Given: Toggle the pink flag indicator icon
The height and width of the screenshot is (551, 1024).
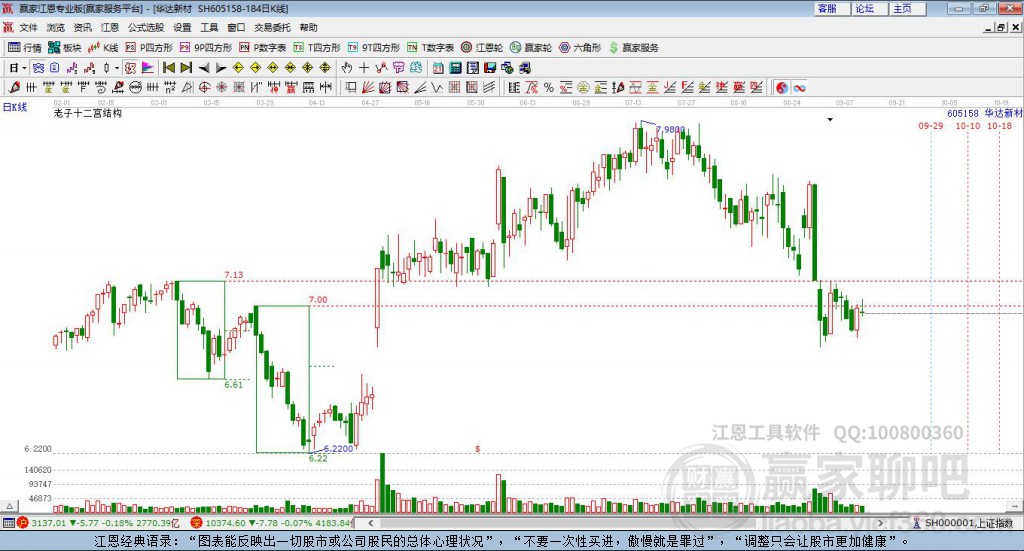Looking at the screenshot, I should point(148,68).
